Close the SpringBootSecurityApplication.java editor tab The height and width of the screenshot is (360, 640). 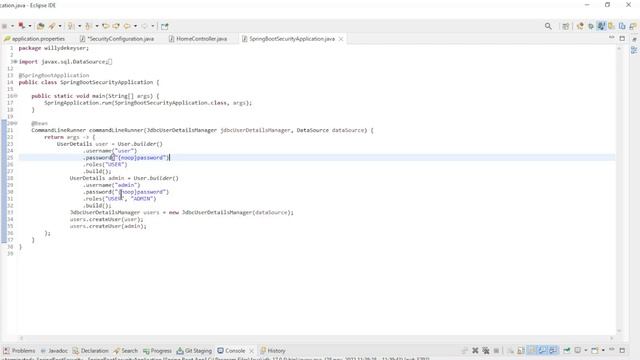341,39
